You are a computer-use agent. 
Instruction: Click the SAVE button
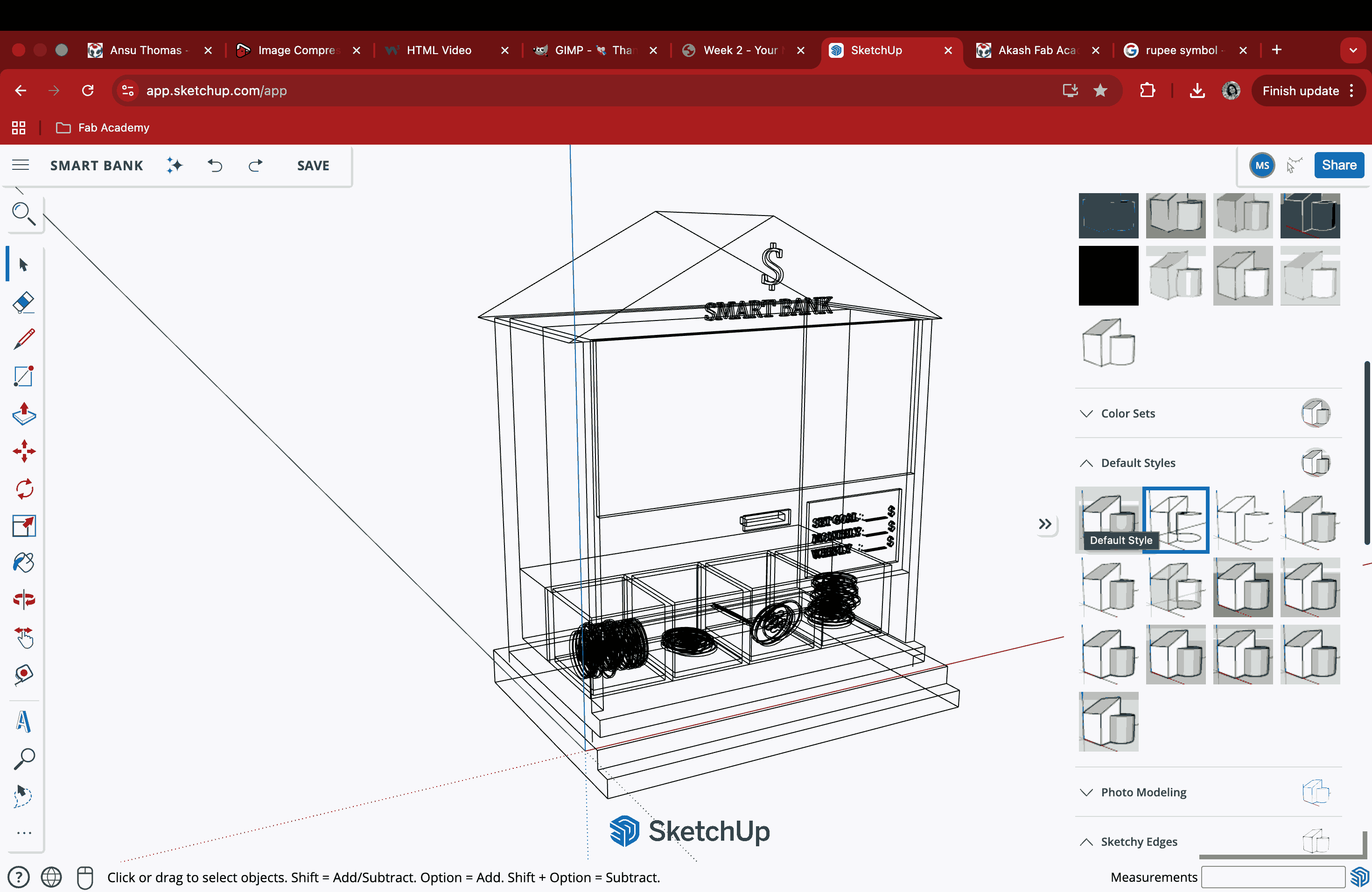point(313,166)
